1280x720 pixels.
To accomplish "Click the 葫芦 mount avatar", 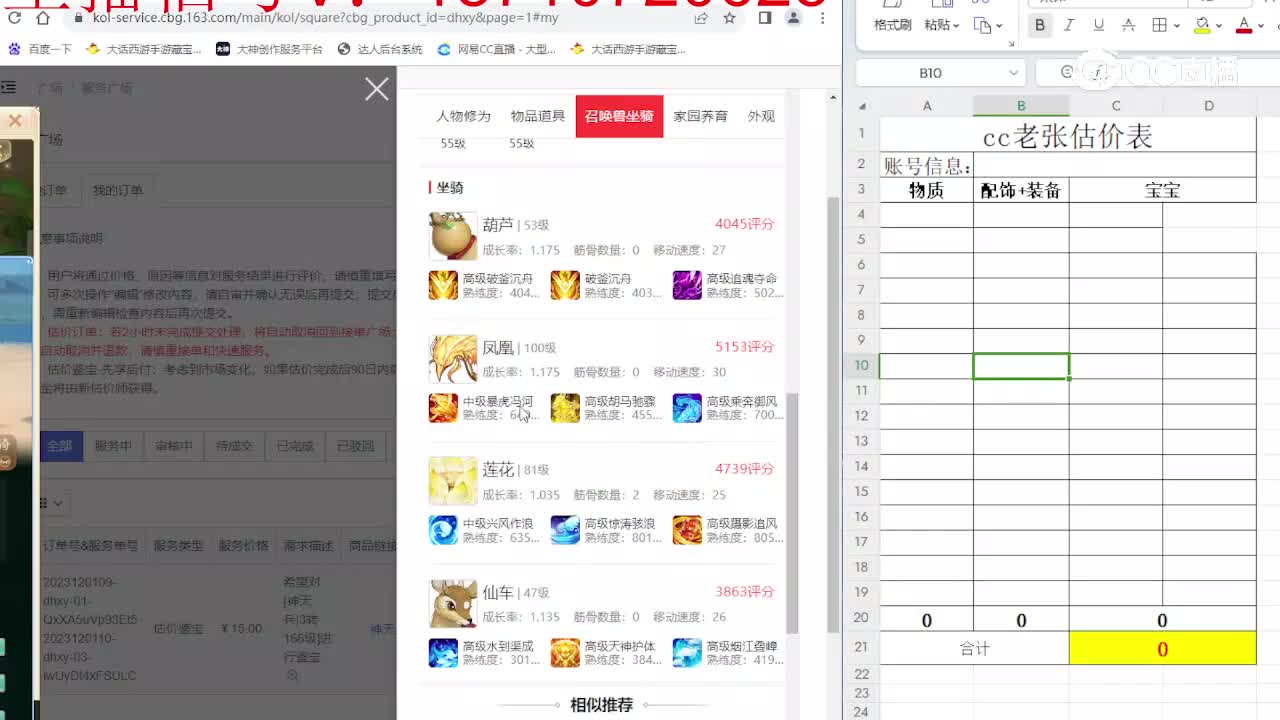I will (x=453, y=236).
